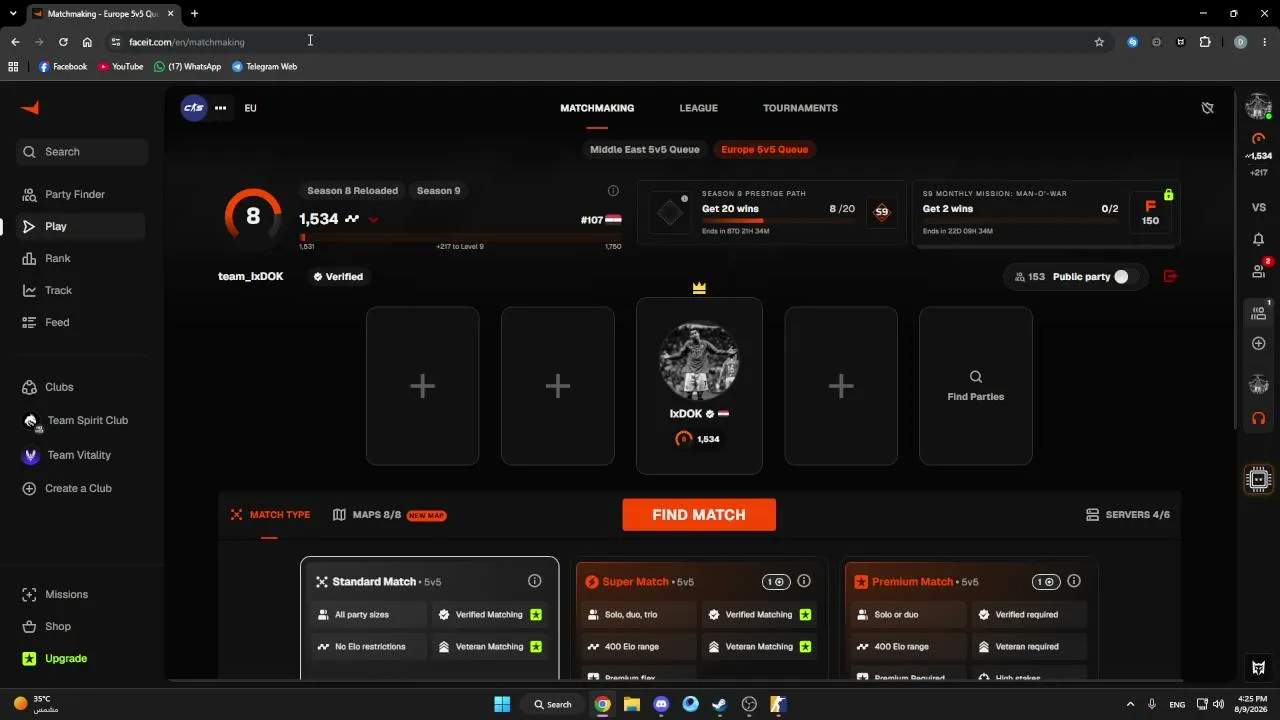Open Discord from the taskbar
Screen dimensions: 1280x720
tap(661, 704)
